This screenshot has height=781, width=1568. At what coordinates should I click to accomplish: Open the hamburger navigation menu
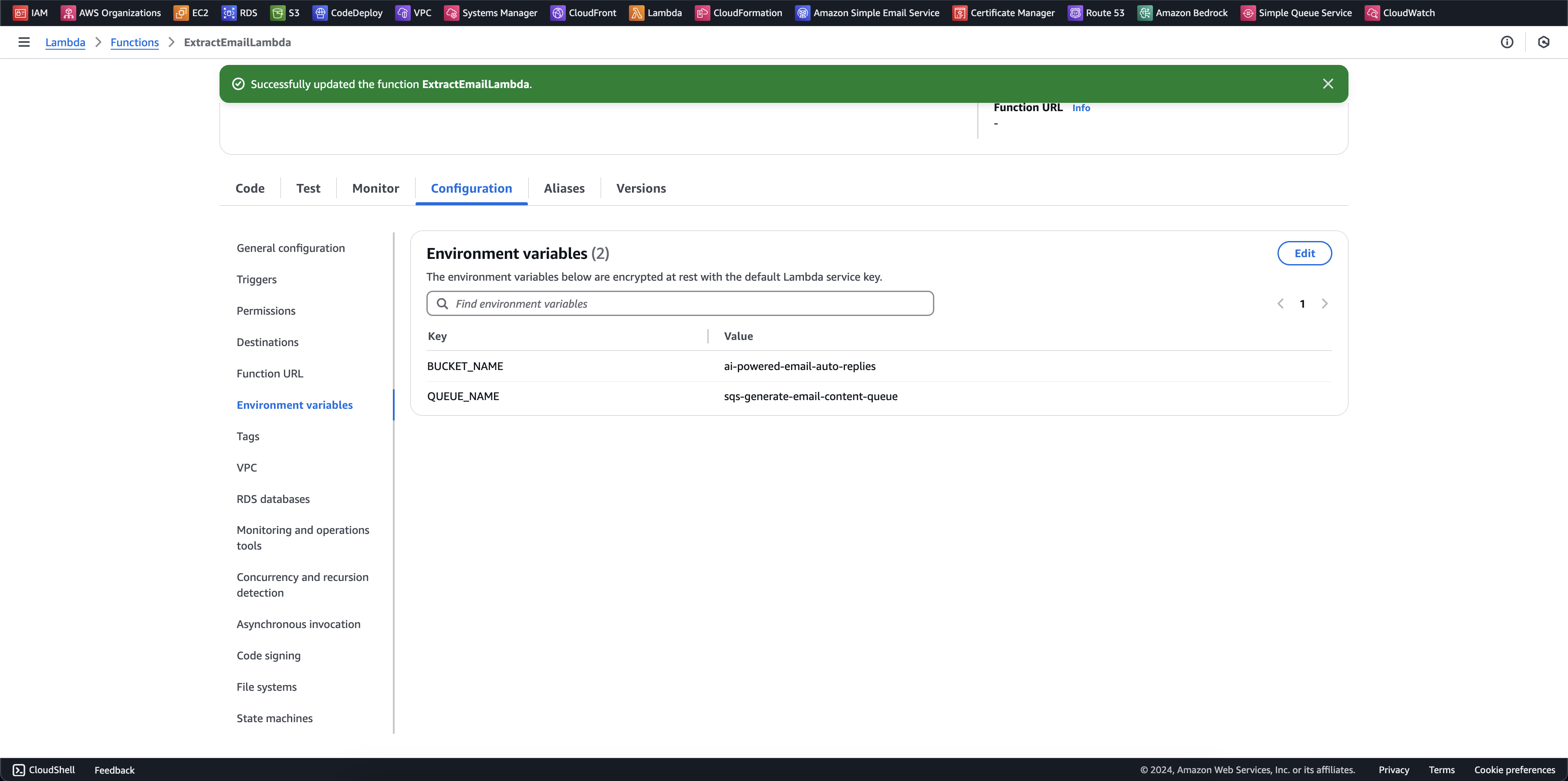point(24,42)
